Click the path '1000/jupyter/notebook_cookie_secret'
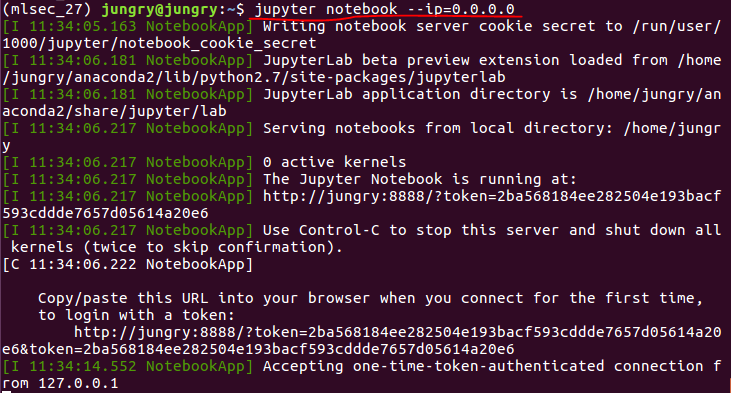The width and height of the screenshot is (731, 393). click(159, 43)
